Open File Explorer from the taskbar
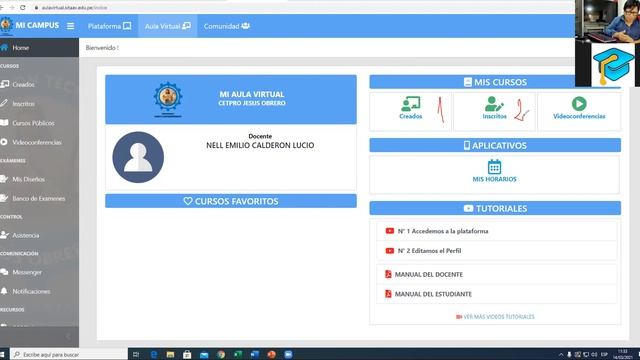Screen dimensions: 640x360 (170, 354)
